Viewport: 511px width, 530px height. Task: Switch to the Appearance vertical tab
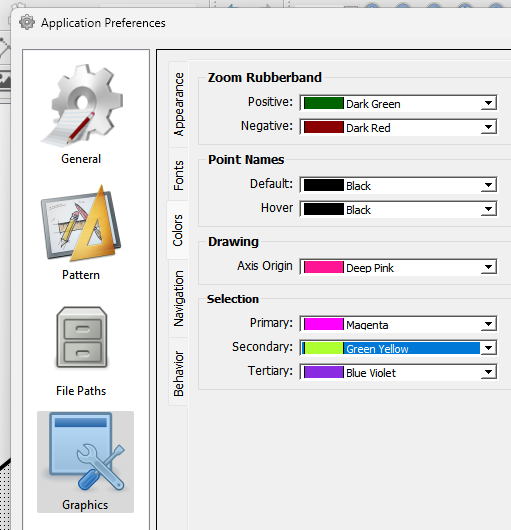[178, 104]
